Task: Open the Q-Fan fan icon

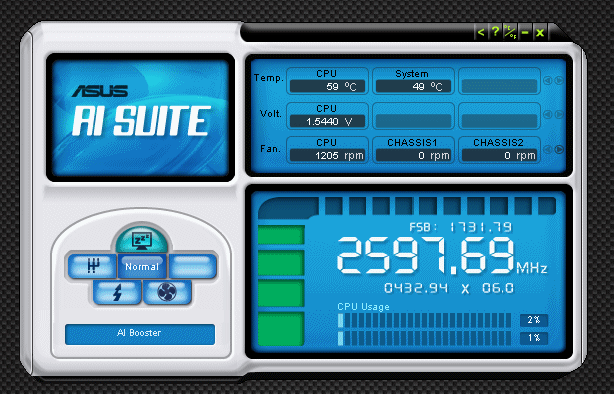Action: [x=167, y=292]
